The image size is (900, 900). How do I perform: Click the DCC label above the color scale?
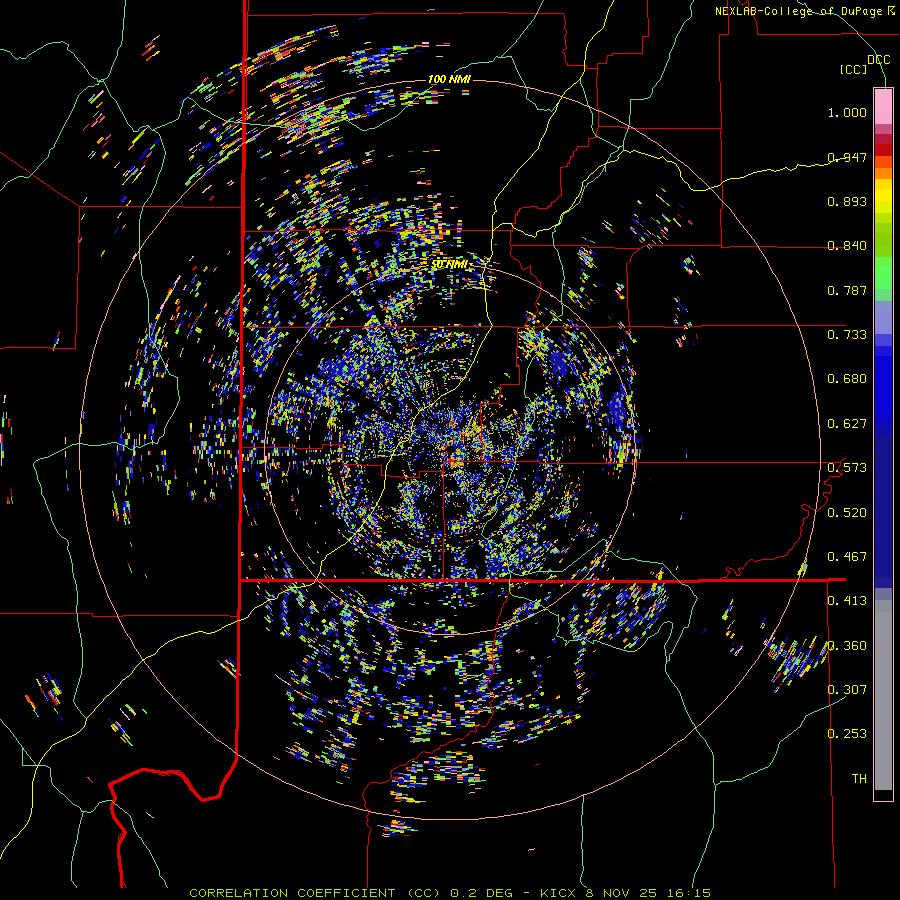point(878,60)
